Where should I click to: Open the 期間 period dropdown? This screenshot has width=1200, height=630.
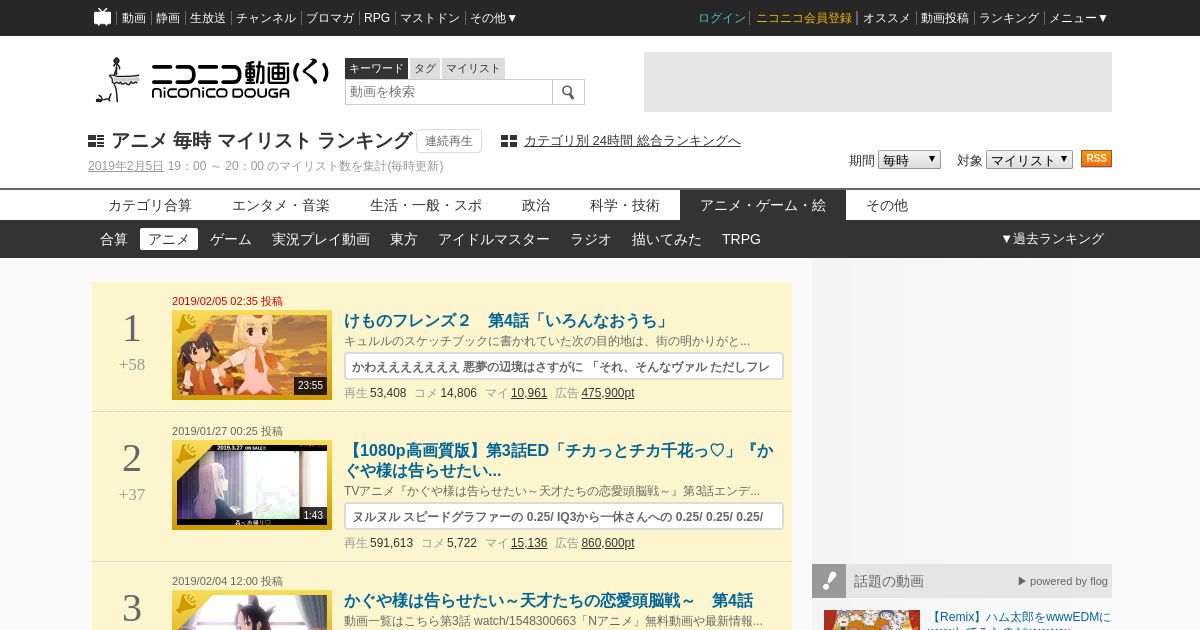tap(908, 160)
